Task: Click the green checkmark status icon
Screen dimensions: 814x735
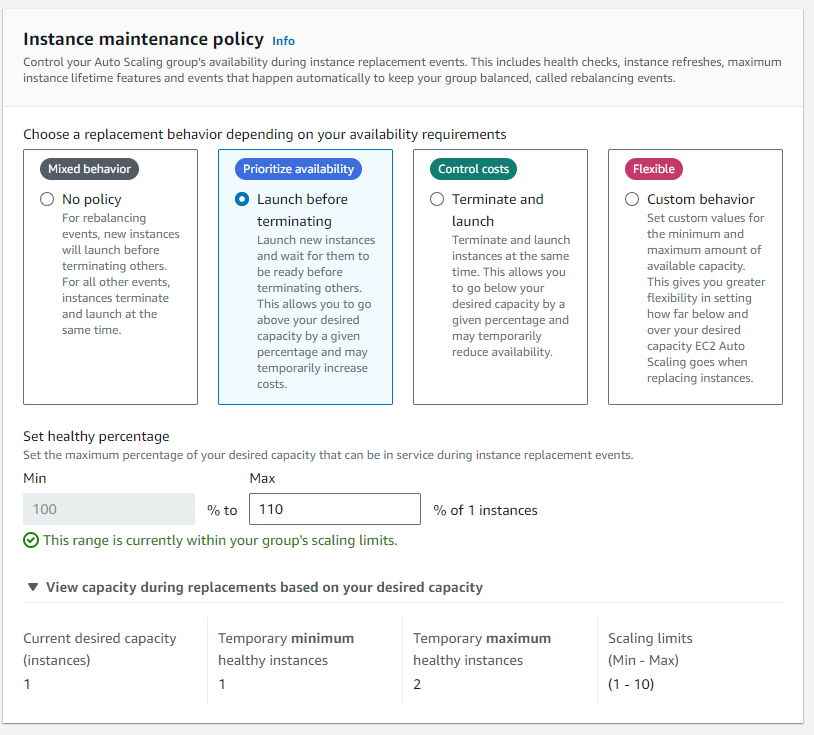Action: tap(31, 540)
